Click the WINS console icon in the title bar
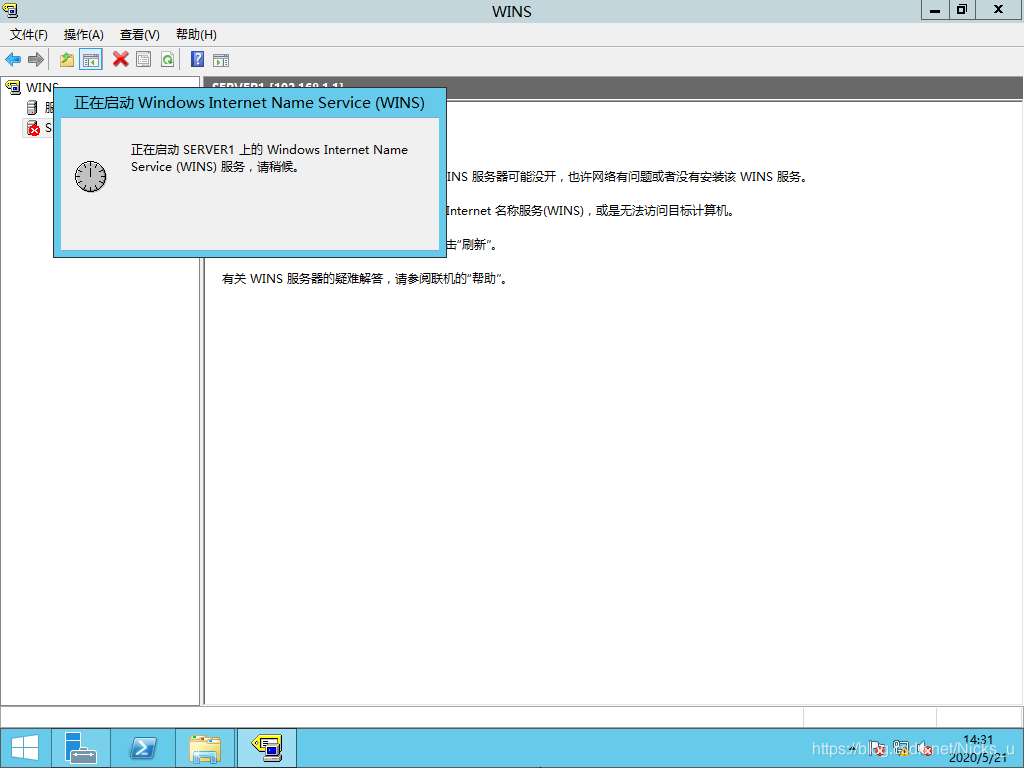 [x=10, y=10]
